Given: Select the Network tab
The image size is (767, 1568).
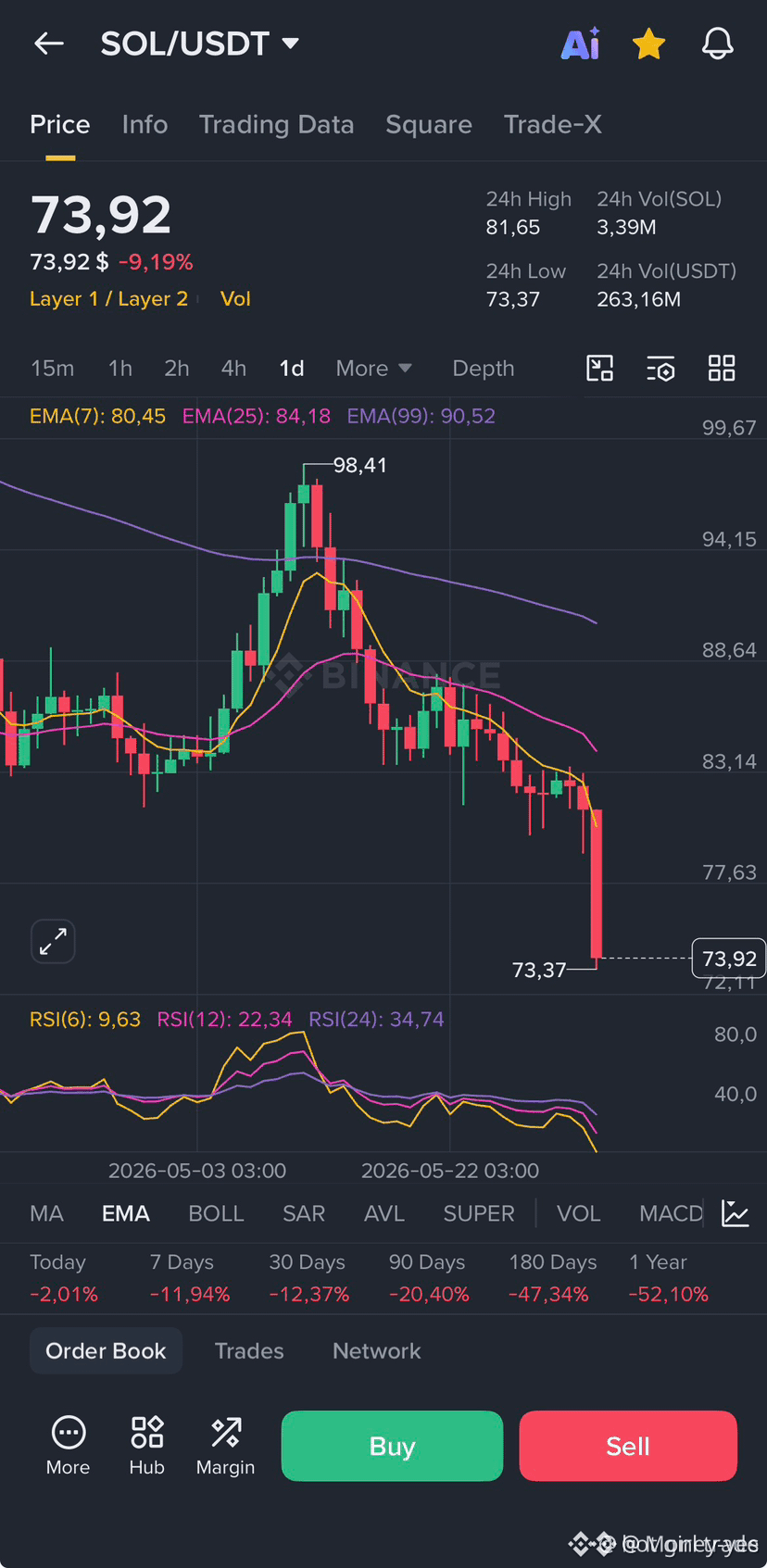Looking at the screenshot, I should 377,1351.
